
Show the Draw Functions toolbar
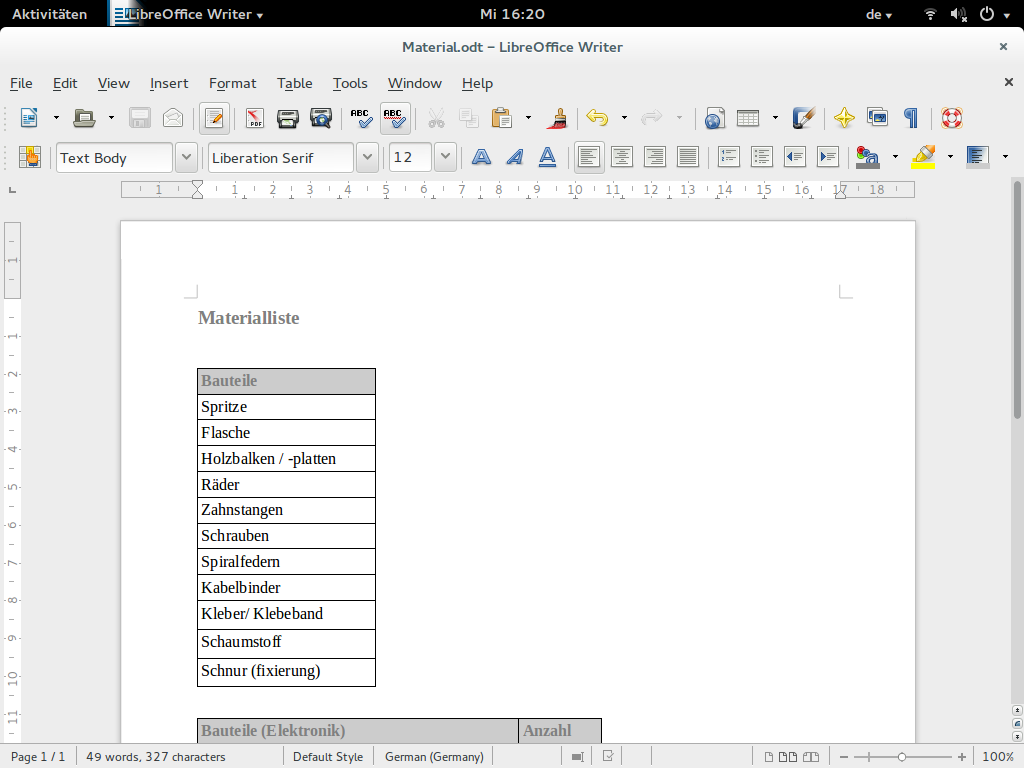tap(804, 118)
